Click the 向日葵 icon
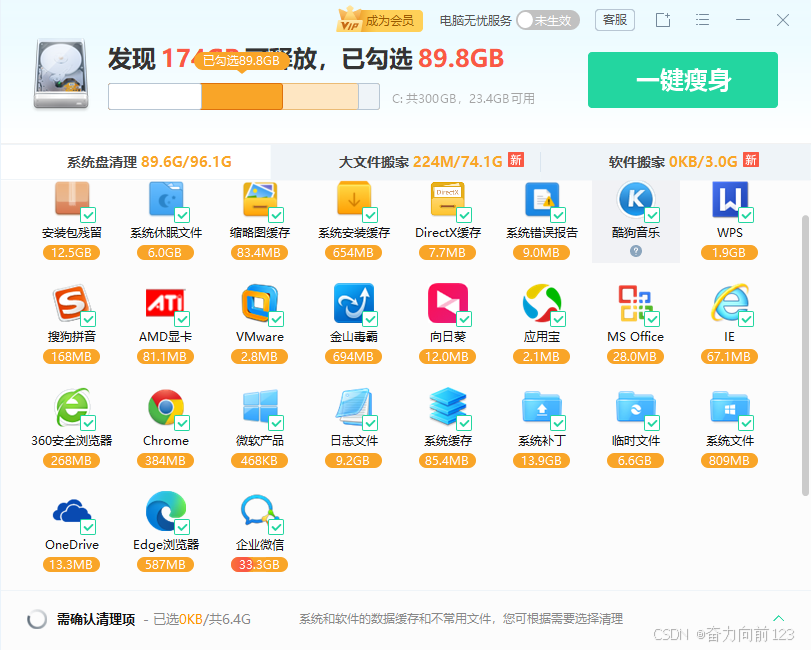The image size is (811, 650). click(448, 303)
